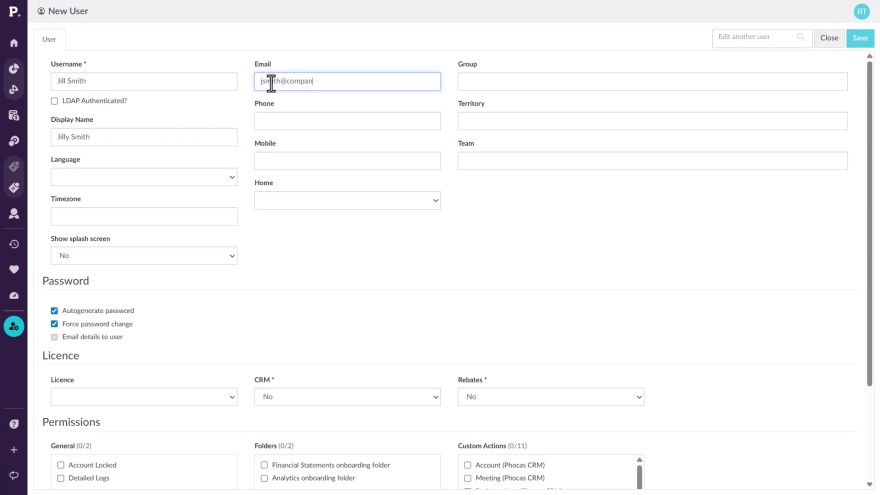The width and height of the screenshot is (880, 495).
Task: Enable the LDAP Authenticated checkbox
Action: (x=54, y=101)
